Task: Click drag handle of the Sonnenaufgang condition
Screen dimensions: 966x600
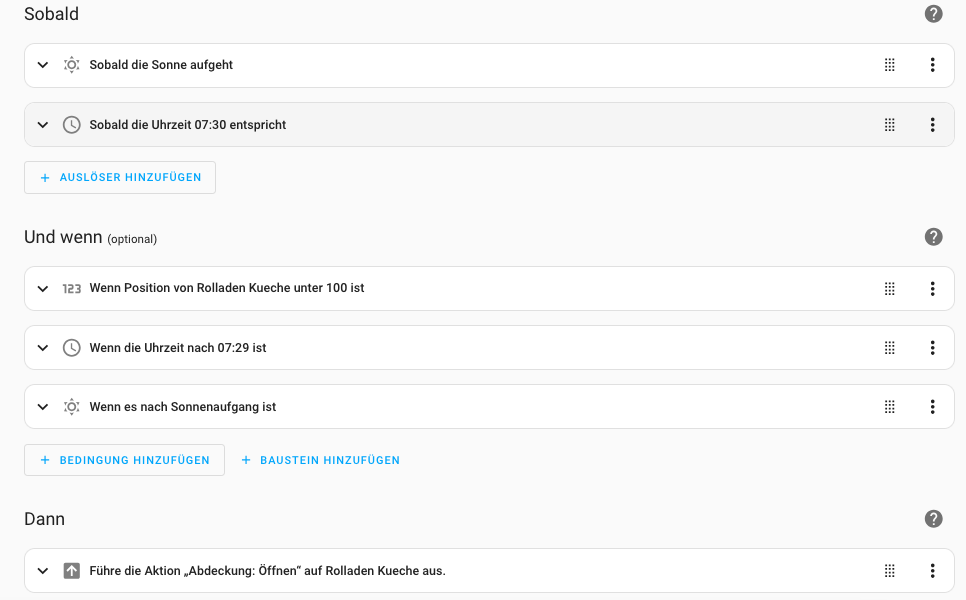Action: 889,407
